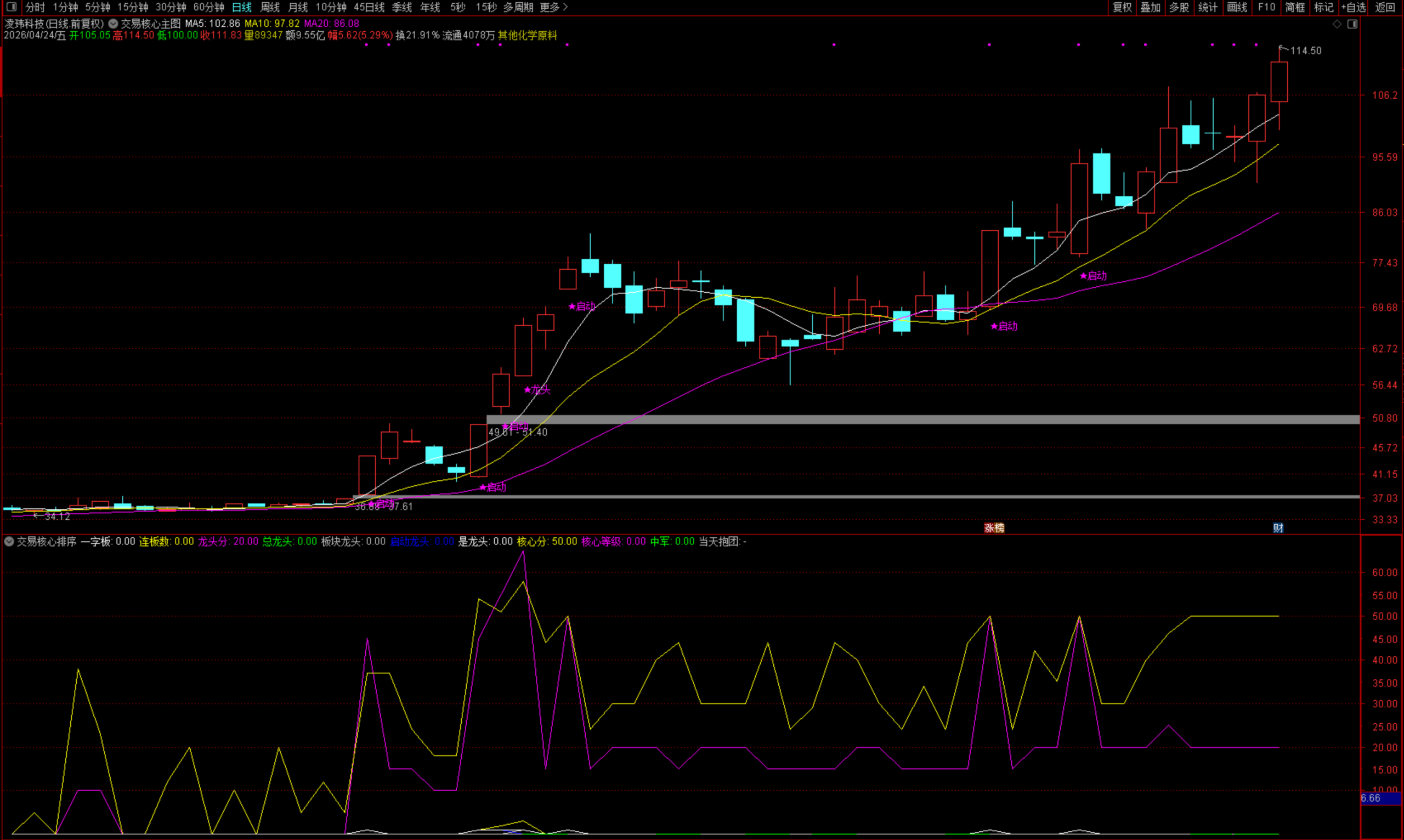This screenshot has height=840, width=1404.
Task: Open the 叠加 overlay tool
Action: (1150, 7)
